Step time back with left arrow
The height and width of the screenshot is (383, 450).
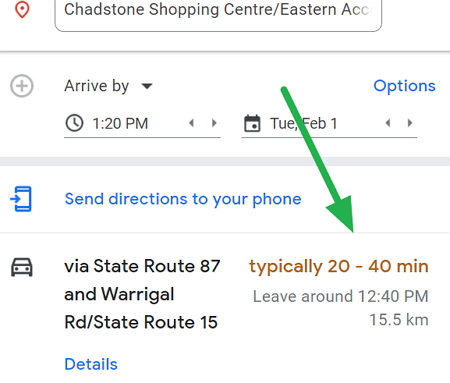point(191,123)
